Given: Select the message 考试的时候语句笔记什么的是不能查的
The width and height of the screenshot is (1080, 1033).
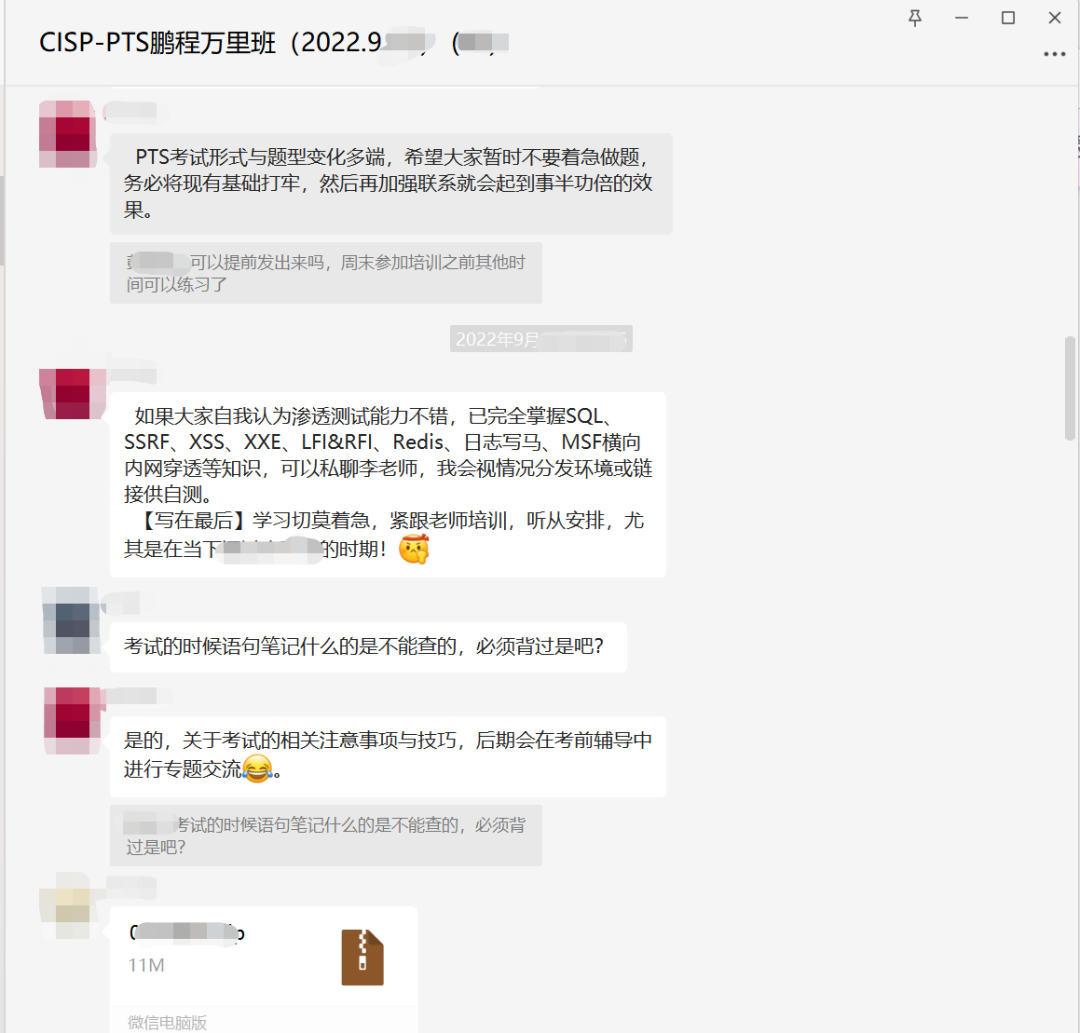Looking at the screenshot, I should tap(368, 647).
